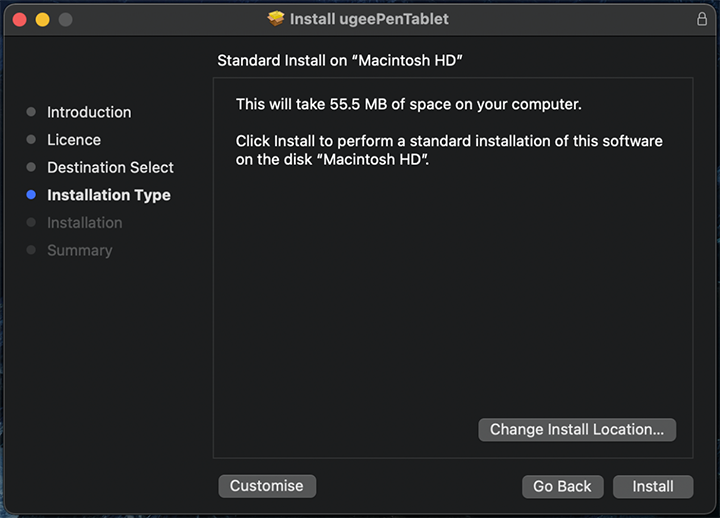
Task: Select the Introduction step in the sidebar
Action: coord(89,112)
